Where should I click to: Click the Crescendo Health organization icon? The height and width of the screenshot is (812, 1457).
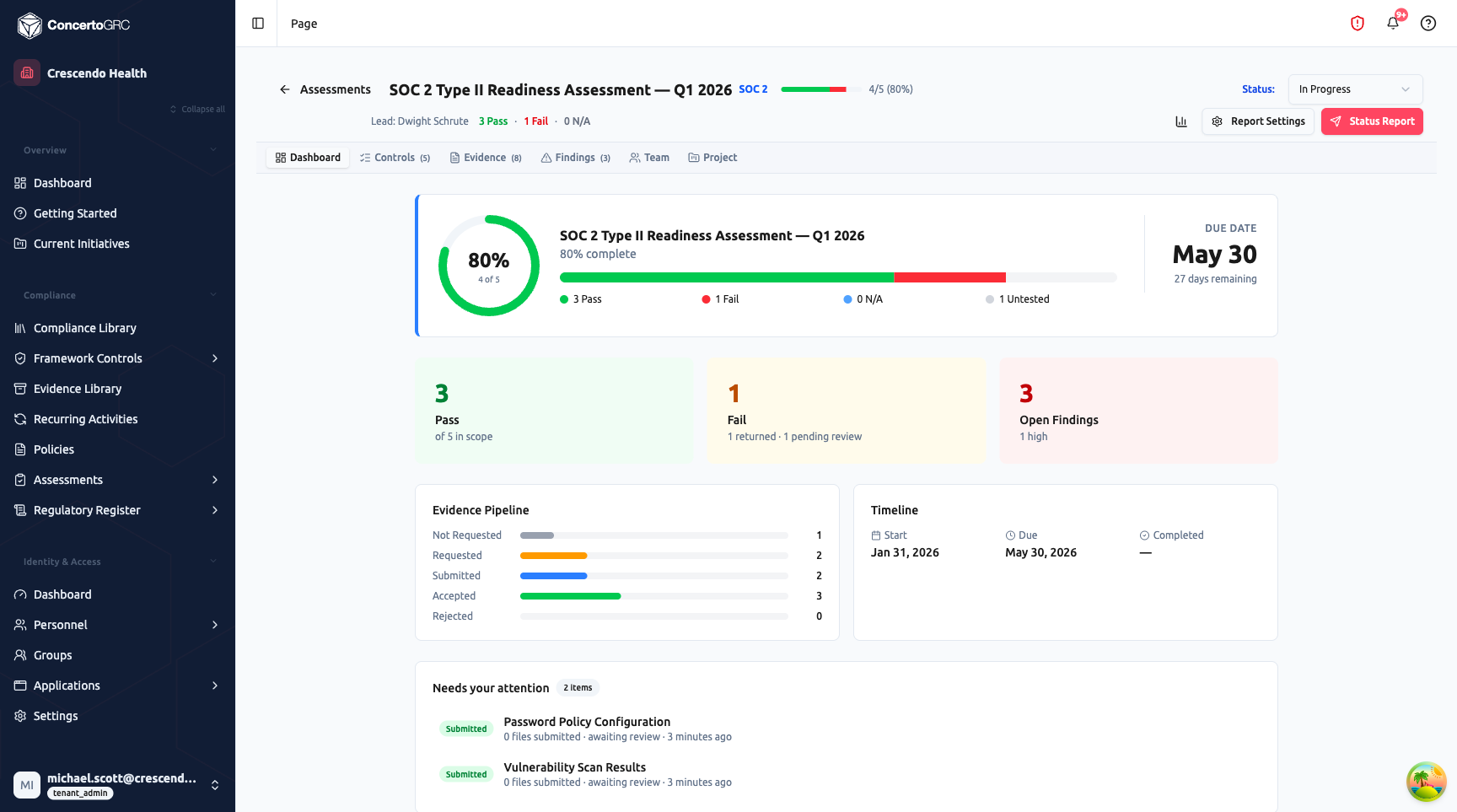(27, 73)
